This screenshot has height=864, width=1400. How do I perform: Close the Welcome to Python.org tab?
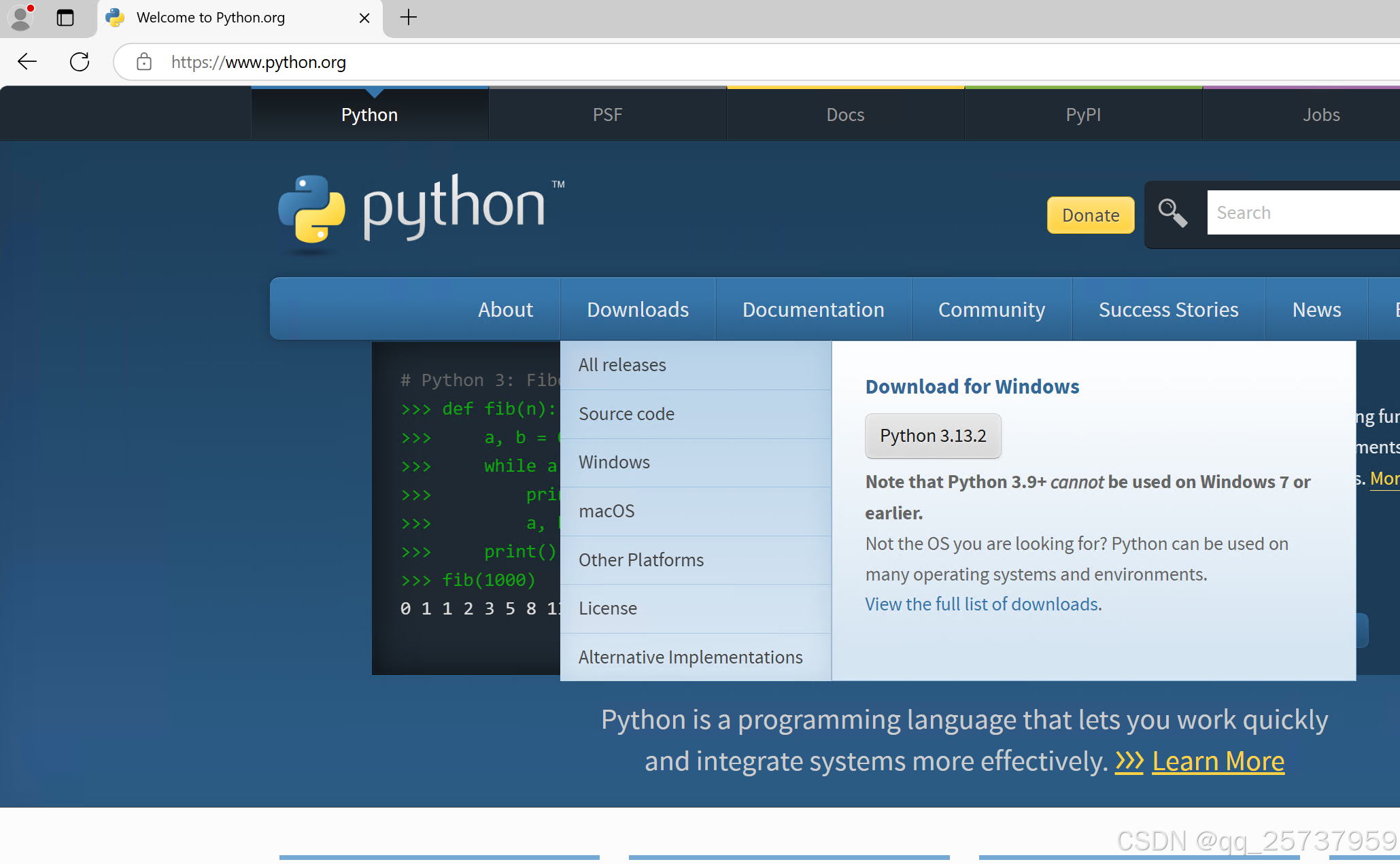[x=364, y=18]
